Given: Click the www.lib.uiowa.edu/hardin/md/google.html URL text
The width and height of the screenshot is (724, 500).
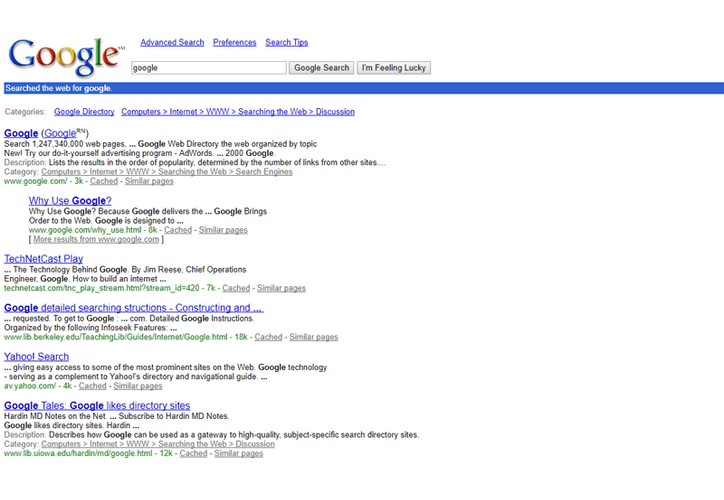Looking at the screenshot, I should [78, 453].
